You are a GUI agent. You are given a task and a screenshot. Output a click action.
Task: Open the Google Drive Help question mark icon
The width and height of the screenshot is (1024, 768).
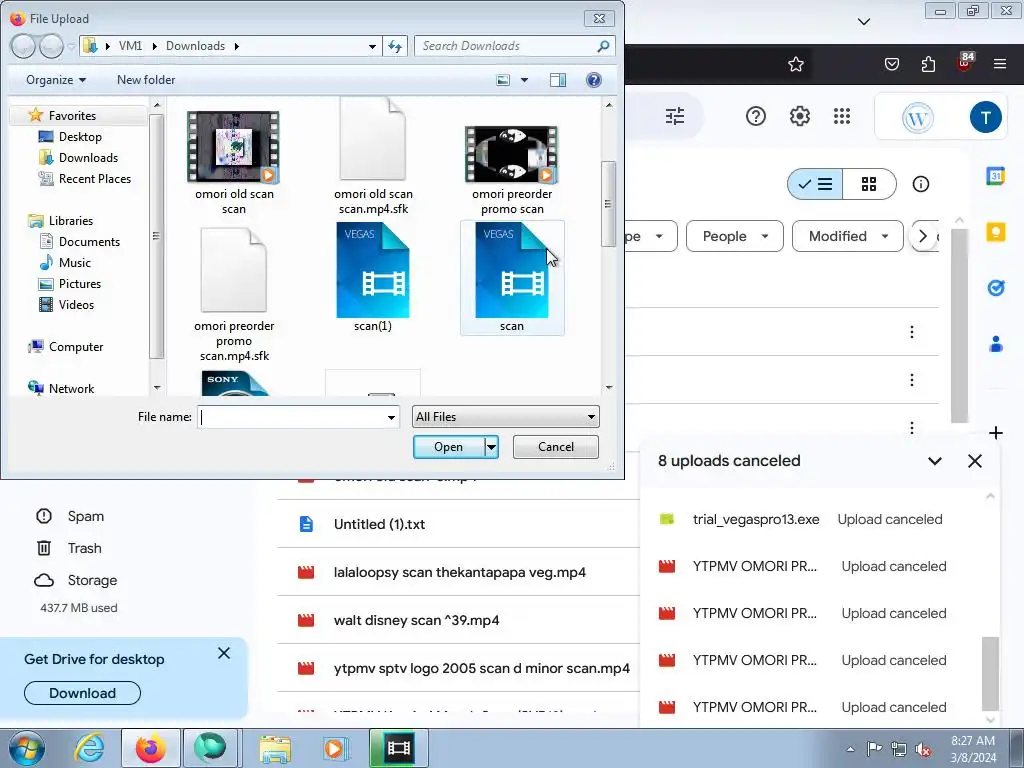756,116
